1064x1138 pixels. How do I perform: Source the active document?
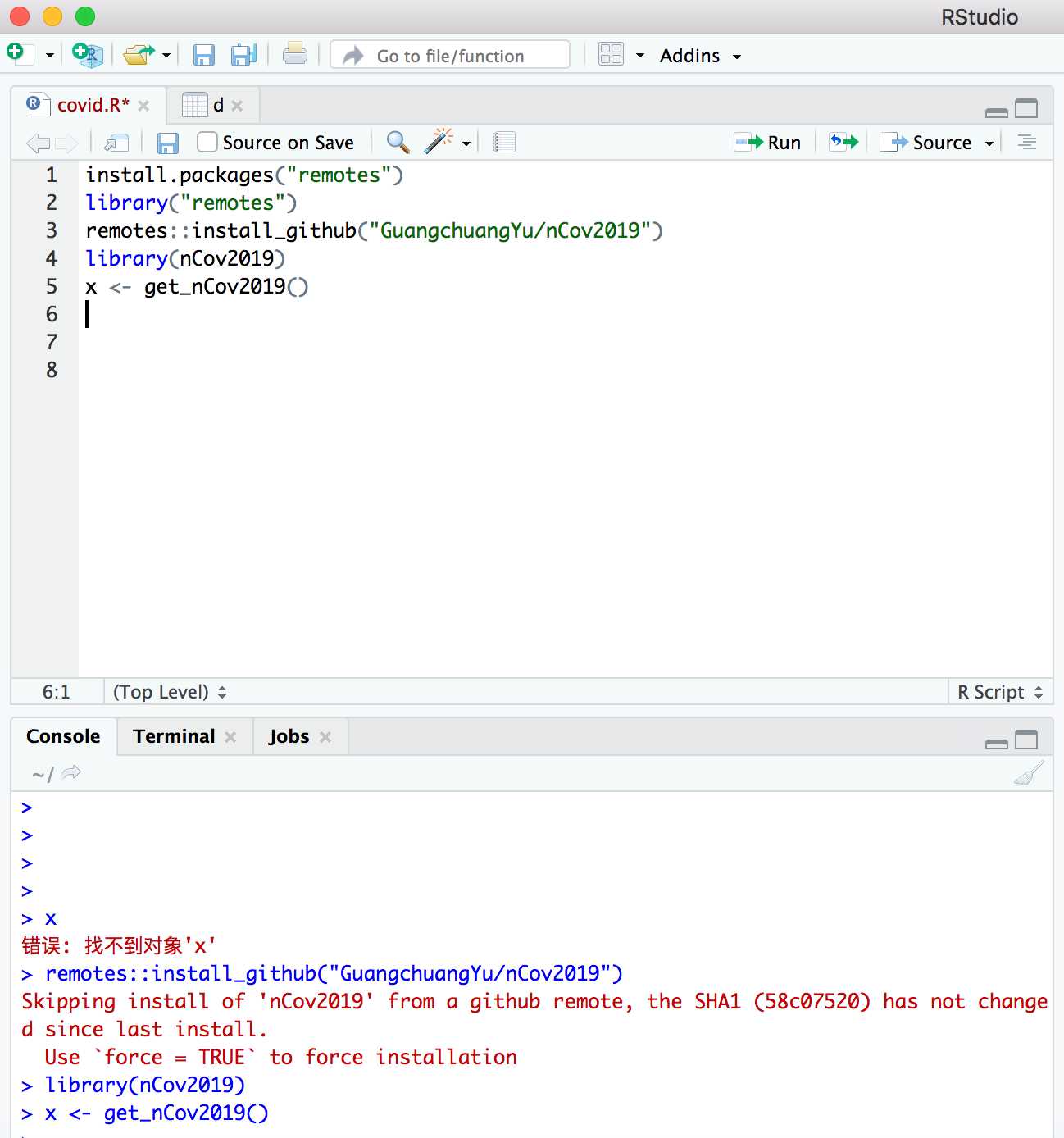click(x=926, y=143)
